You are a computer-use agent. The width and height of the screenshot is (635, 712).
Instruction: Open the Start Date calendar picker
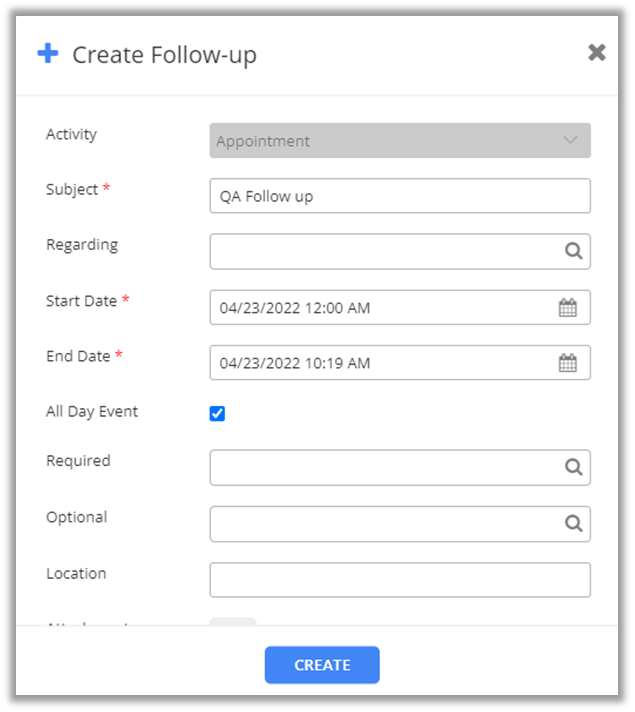click(x=568, y=308)
